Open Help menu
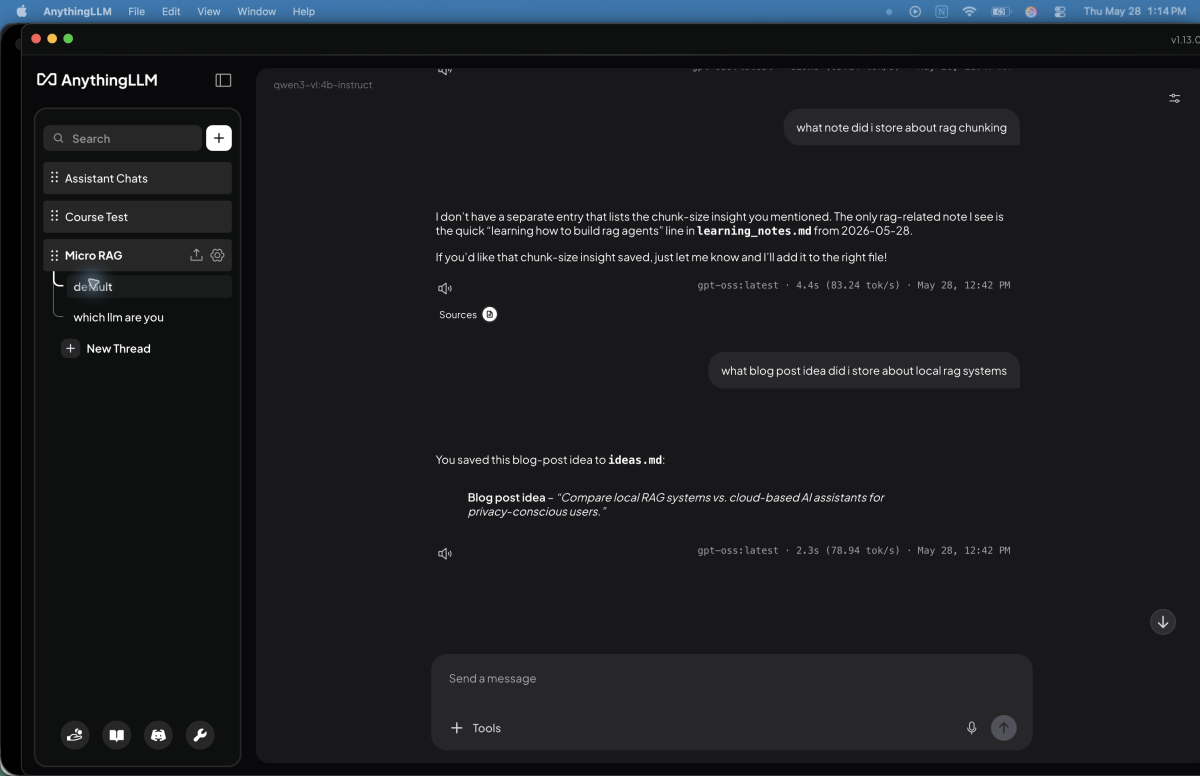1200x776 pixels. 304,11
